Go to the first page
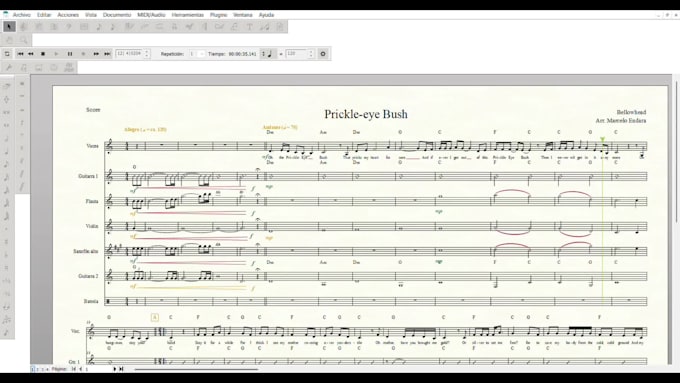680x383 pixels. click(x=73, y=369)
